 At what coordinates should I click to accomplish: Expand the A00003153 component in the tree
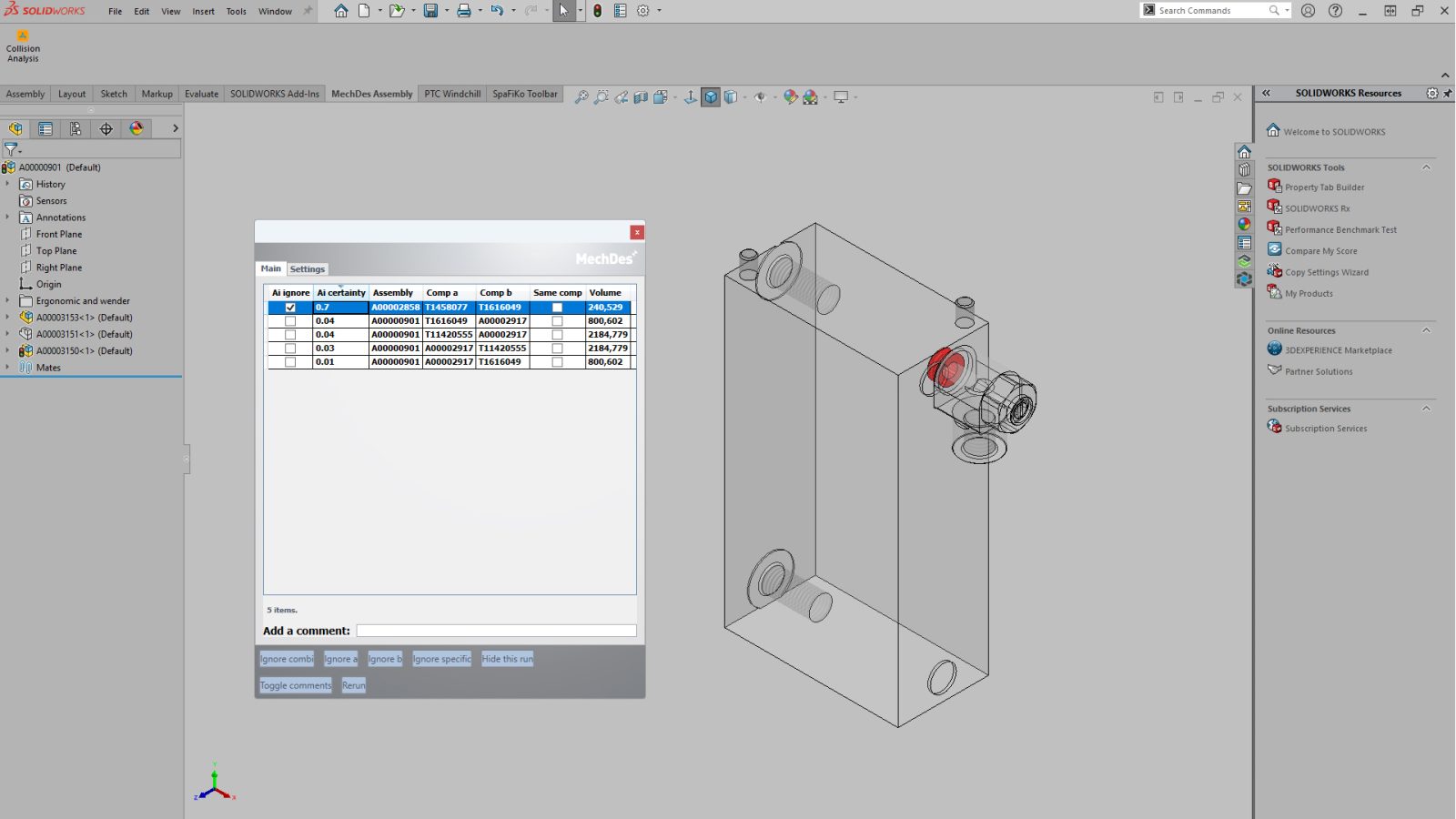coord(8,317)
